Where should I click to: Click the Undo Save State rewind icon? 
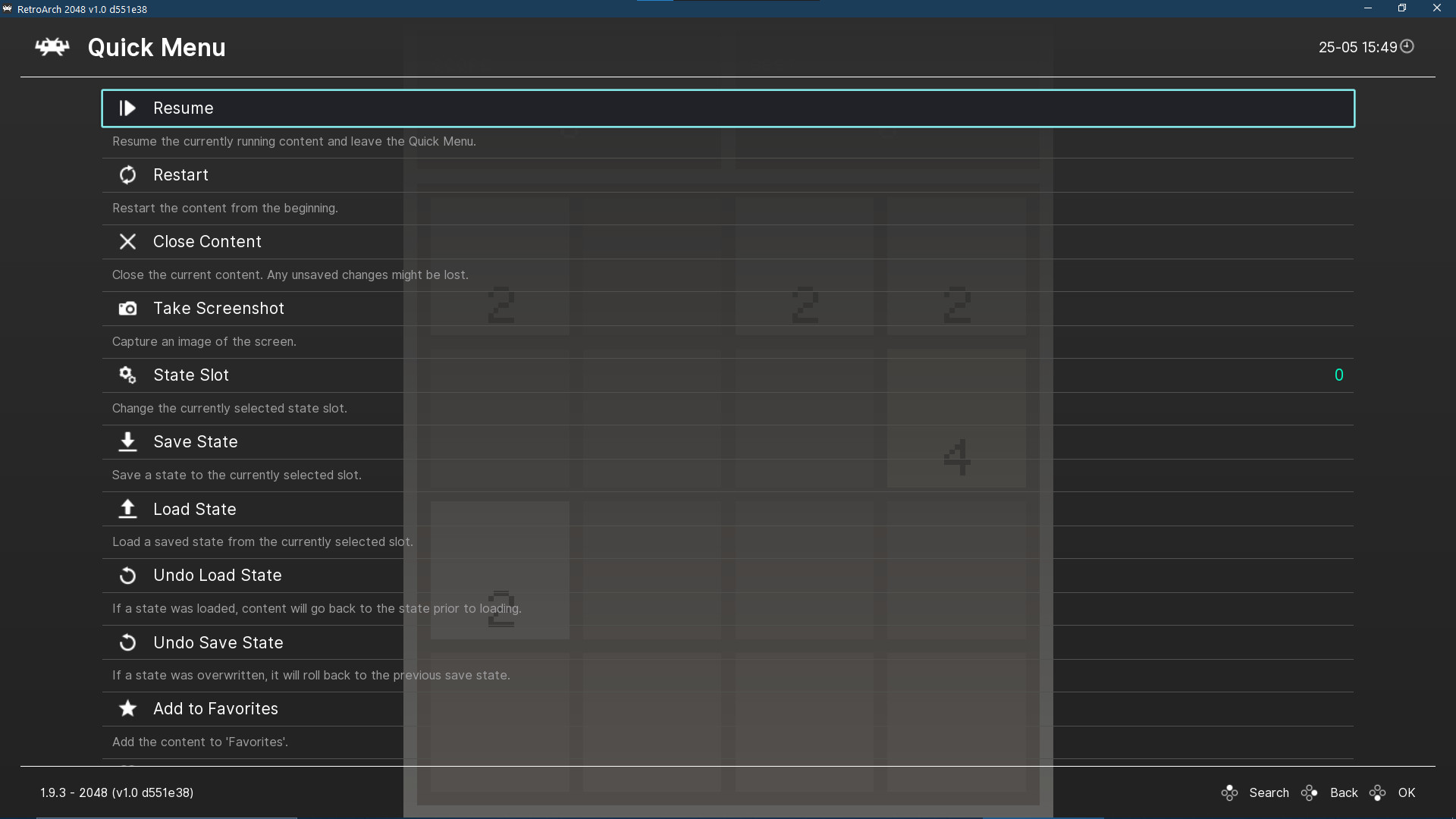(x=127, y=642)
